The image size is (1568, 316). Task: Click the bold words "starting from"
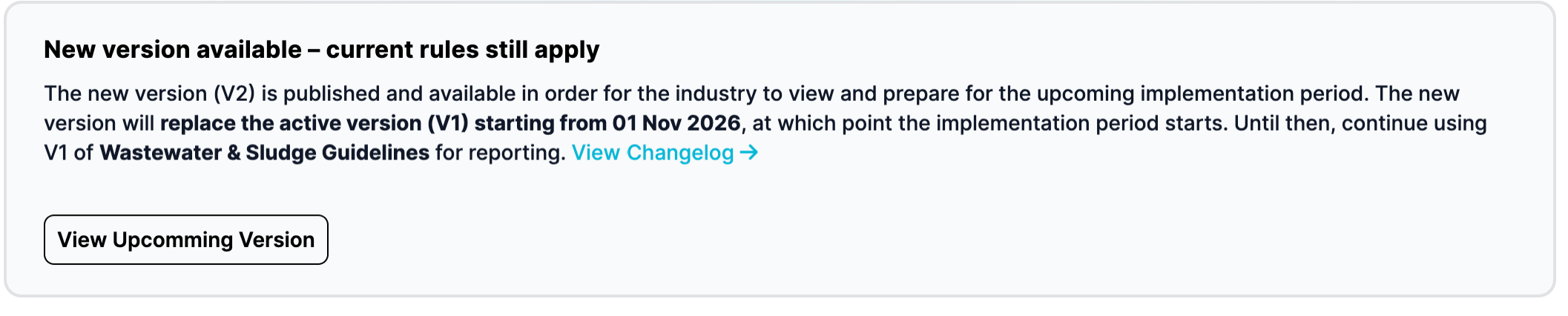pyautogui.click(x=540, y=123)
